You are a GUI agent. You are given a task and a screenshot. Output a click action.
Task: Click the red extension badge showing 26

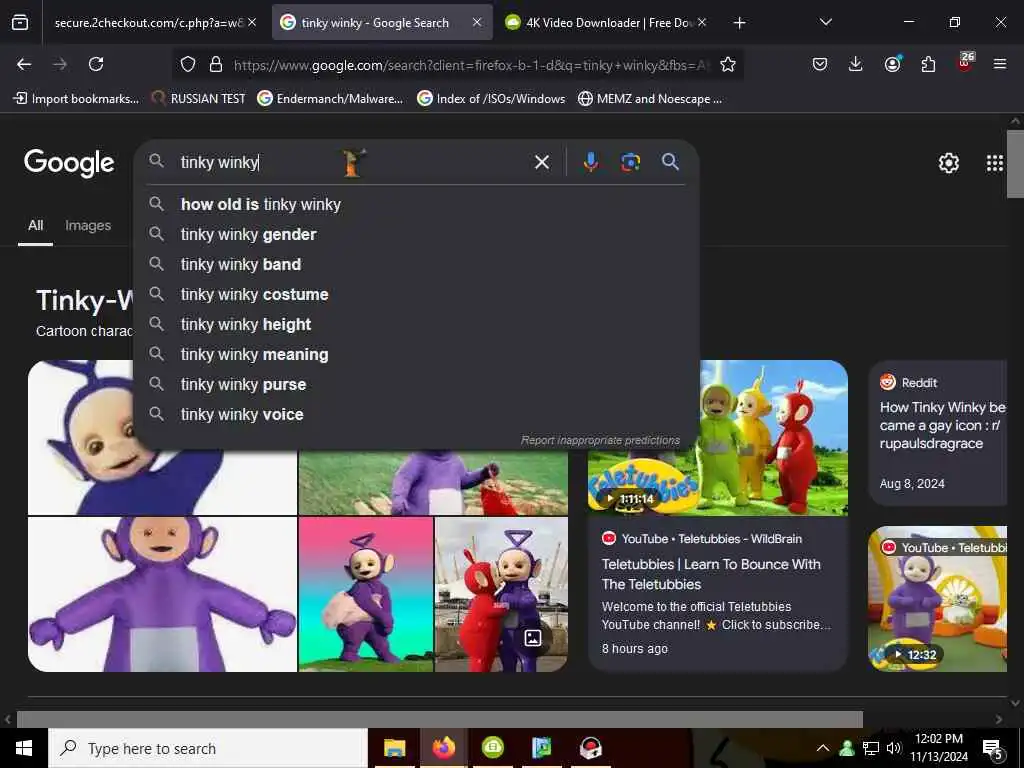[965, 62]
